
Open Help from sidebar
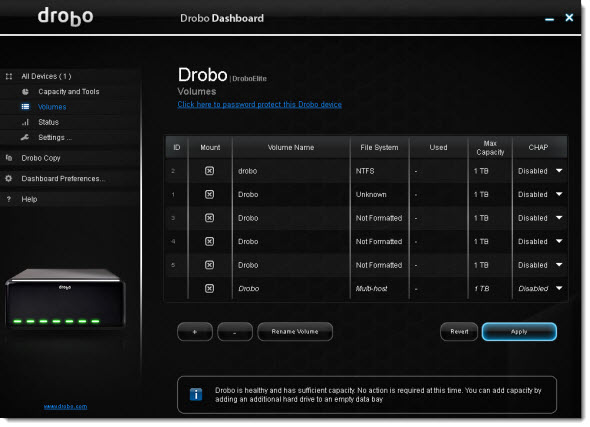coord(29,199)
